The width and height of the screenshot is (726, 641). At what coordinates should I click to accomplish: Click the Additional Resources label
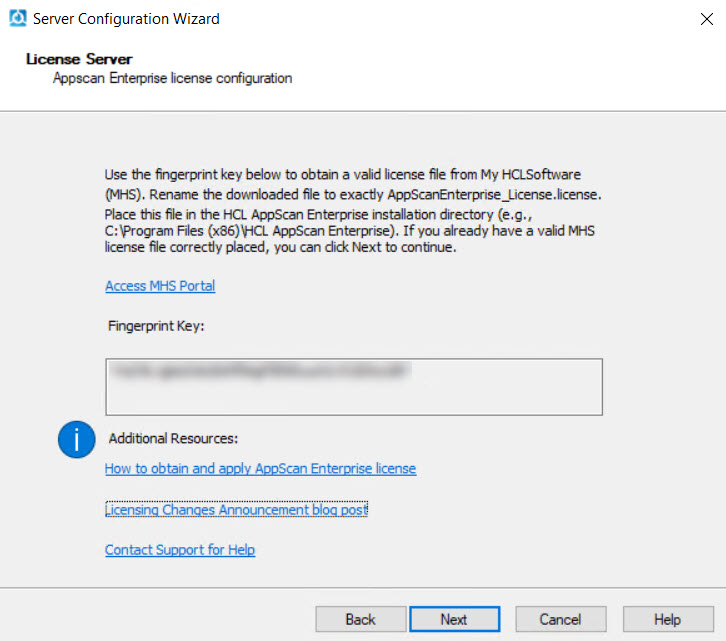click(x=173, y=438)
